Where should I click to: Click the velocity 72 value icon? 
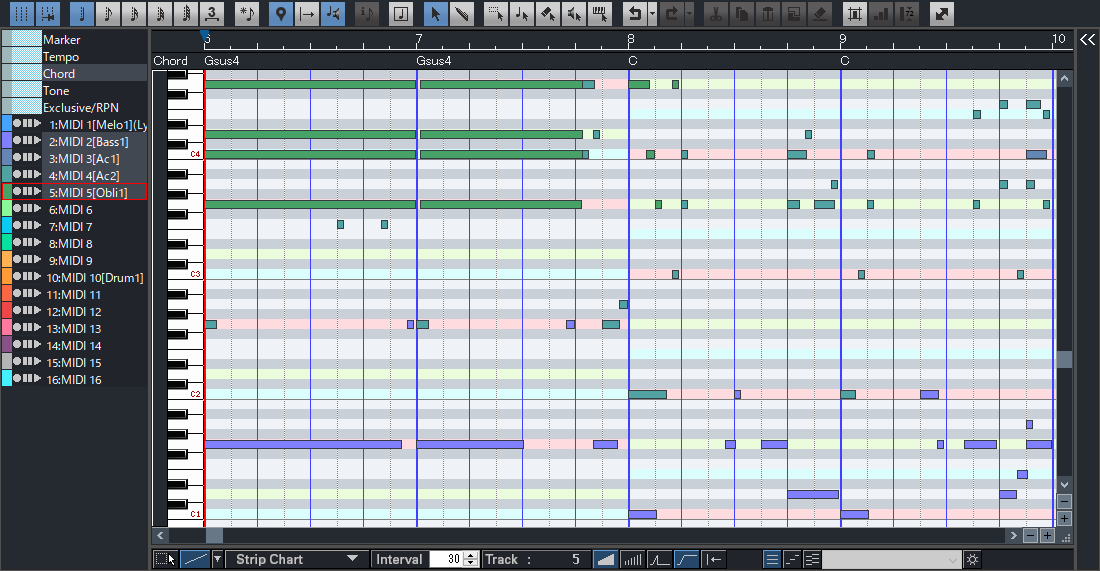pyautogui.click(x=906, y=13)
